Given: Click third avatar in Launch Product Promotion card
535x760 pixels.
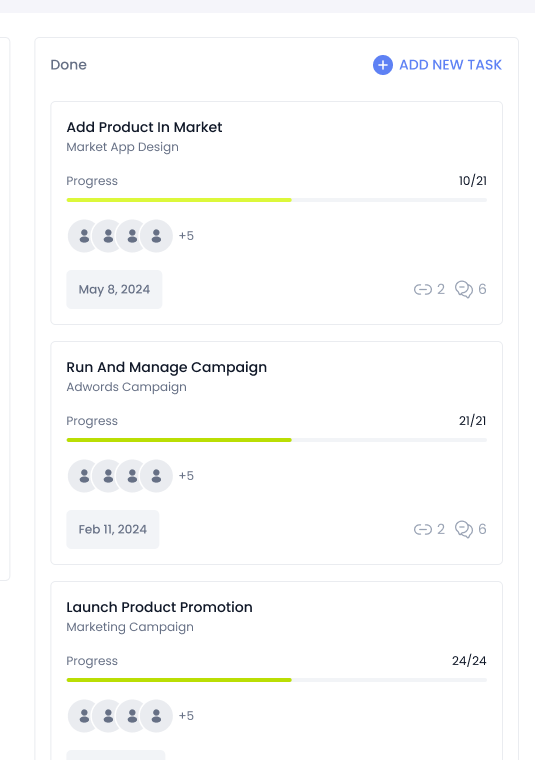Looking at the screenshot, I should [x=132, y=716].
